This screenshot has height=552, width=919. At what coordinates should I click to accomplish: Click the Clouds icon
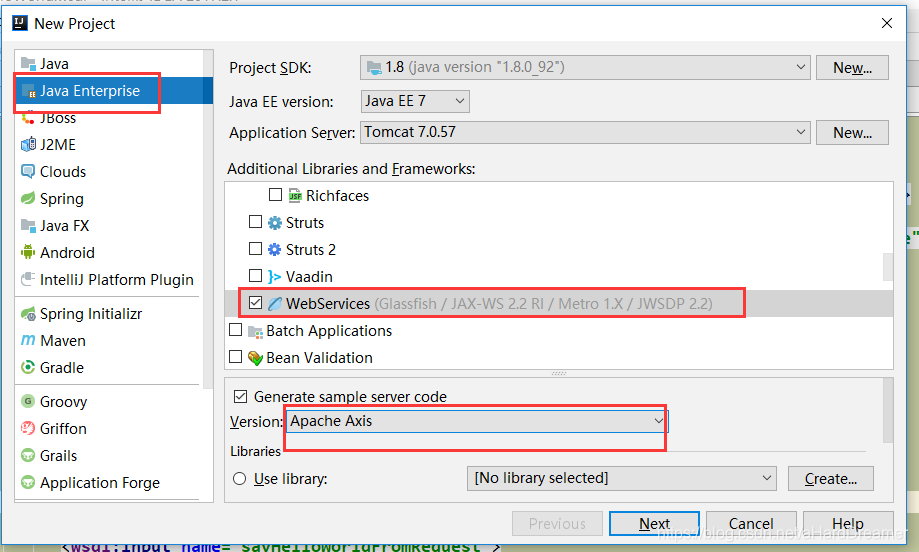tap(28, 171)
